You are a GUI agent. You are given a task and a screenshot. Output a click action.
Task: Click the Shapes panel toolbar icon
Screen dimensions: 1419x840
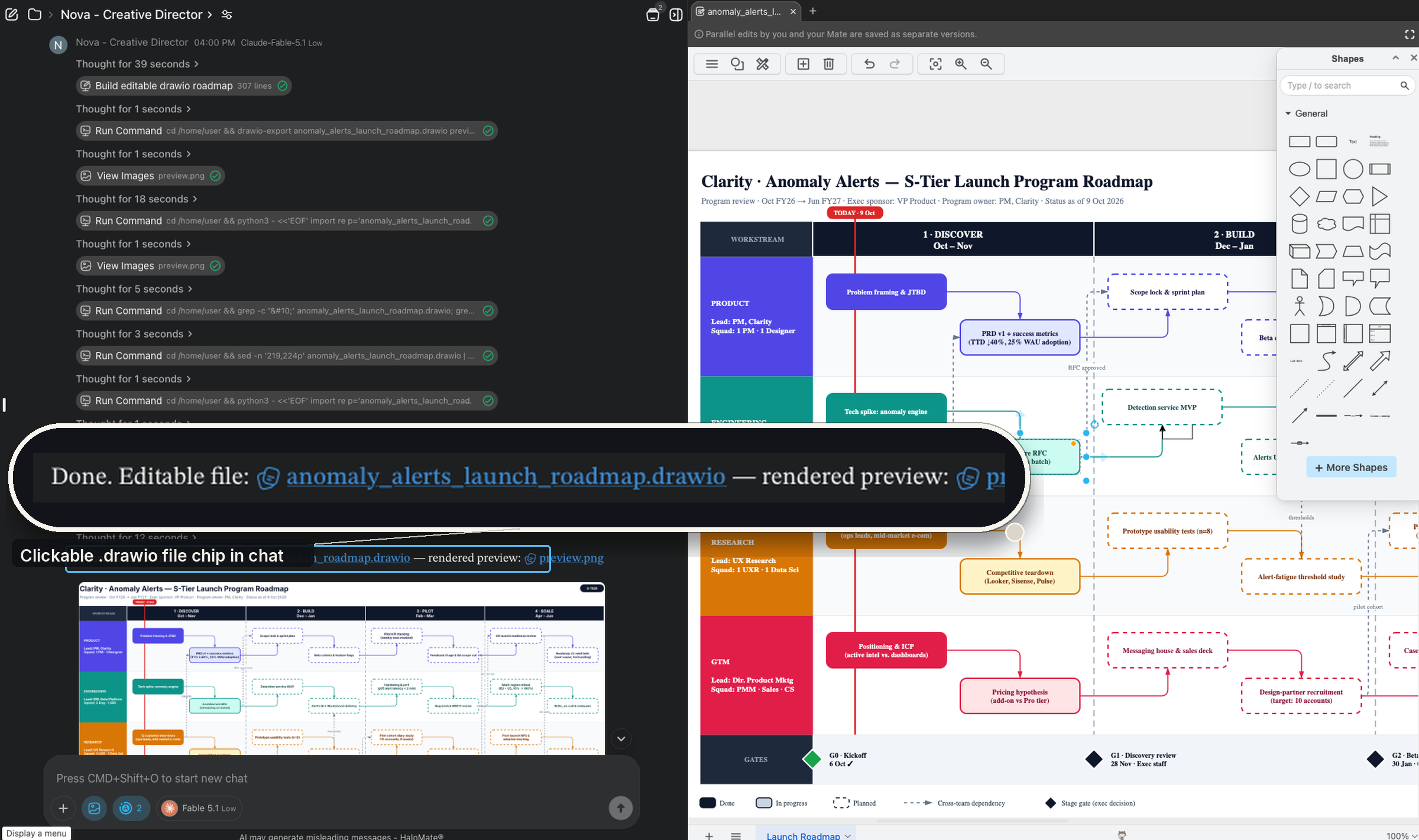(x=737, y=64)
